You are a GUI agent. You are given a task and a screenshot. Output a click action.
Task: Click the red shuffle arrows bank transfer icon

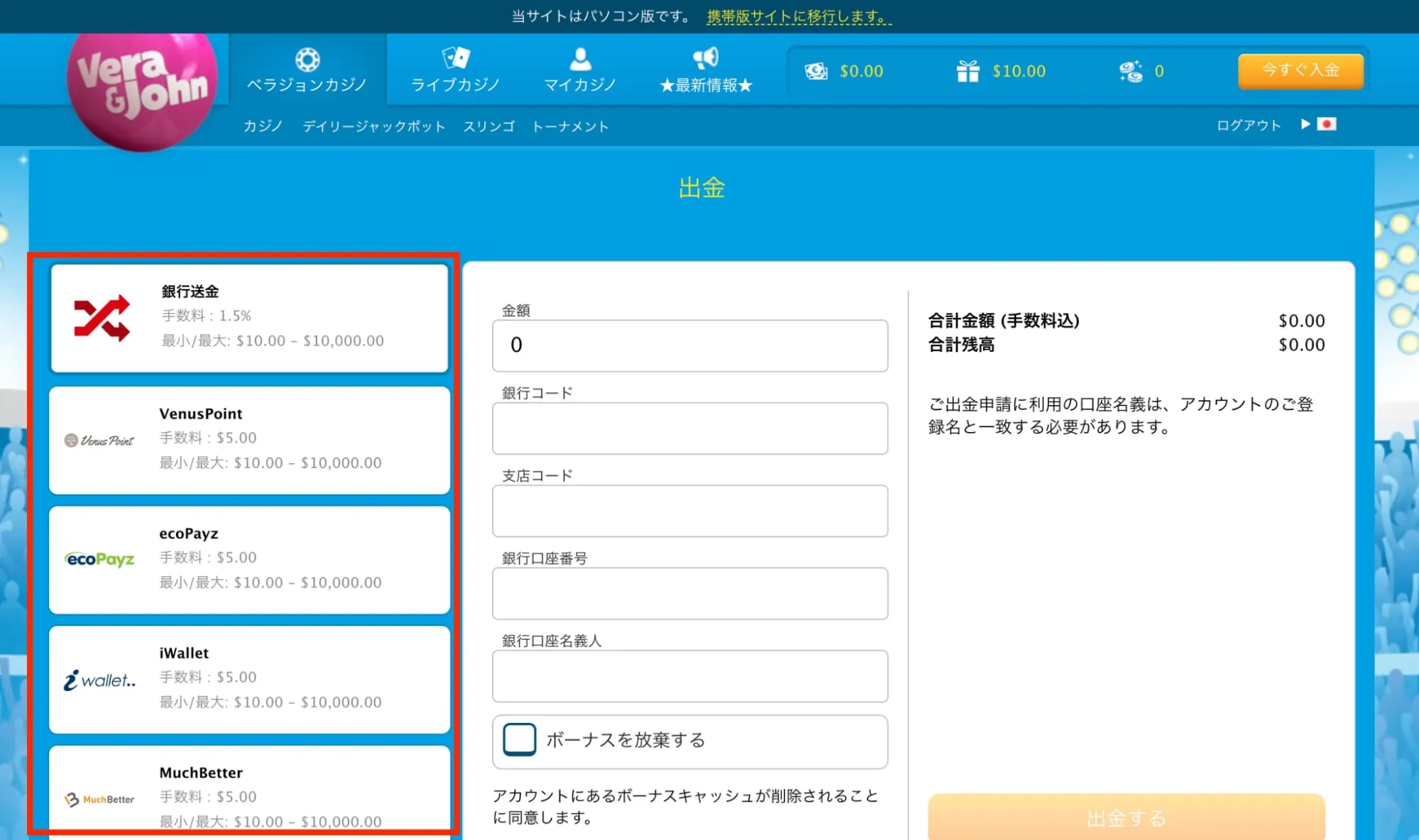[x=102, y=318]
